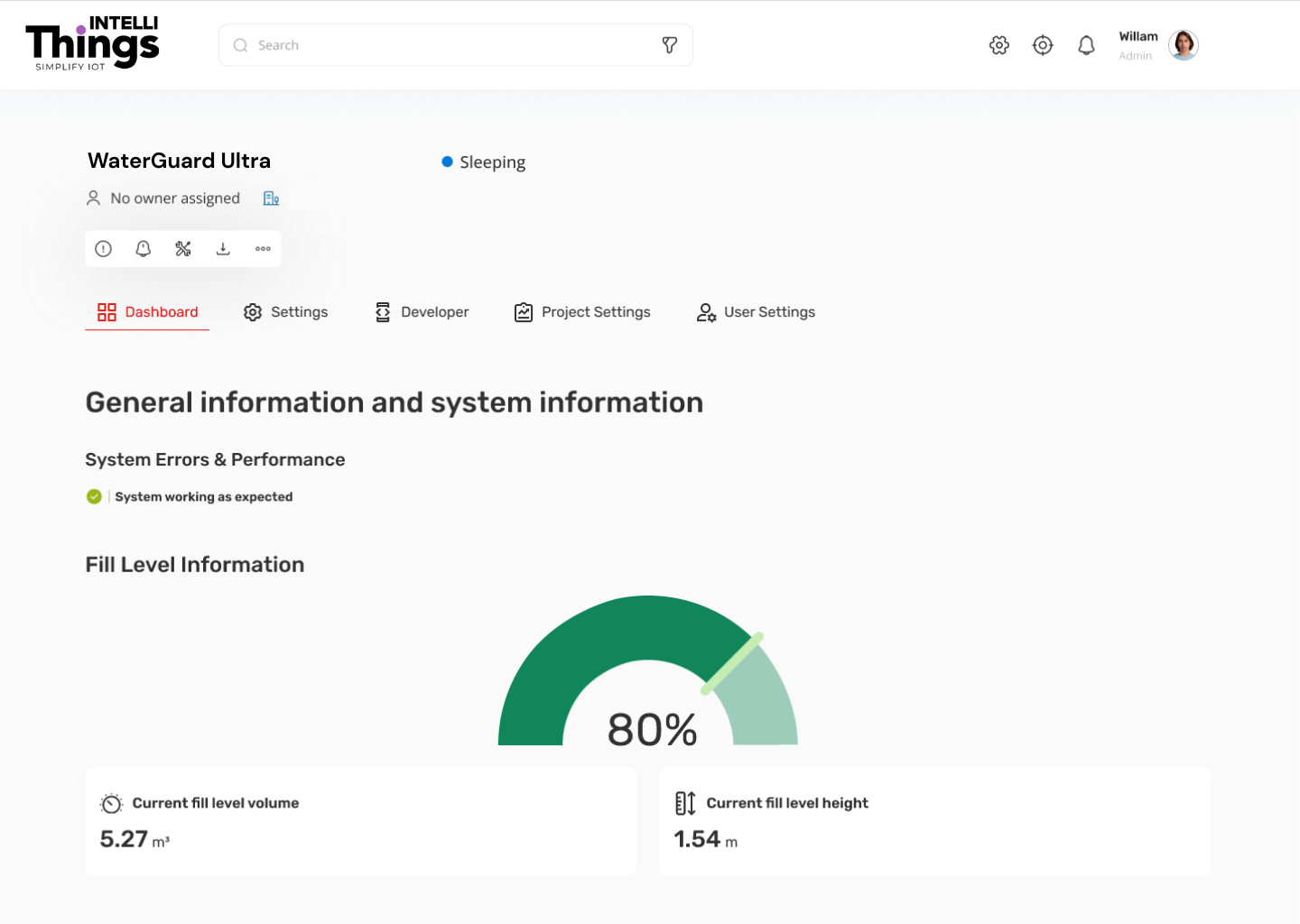
Task: Open the maintenance tools wrench icon
Action: click(x=183, y=249)
